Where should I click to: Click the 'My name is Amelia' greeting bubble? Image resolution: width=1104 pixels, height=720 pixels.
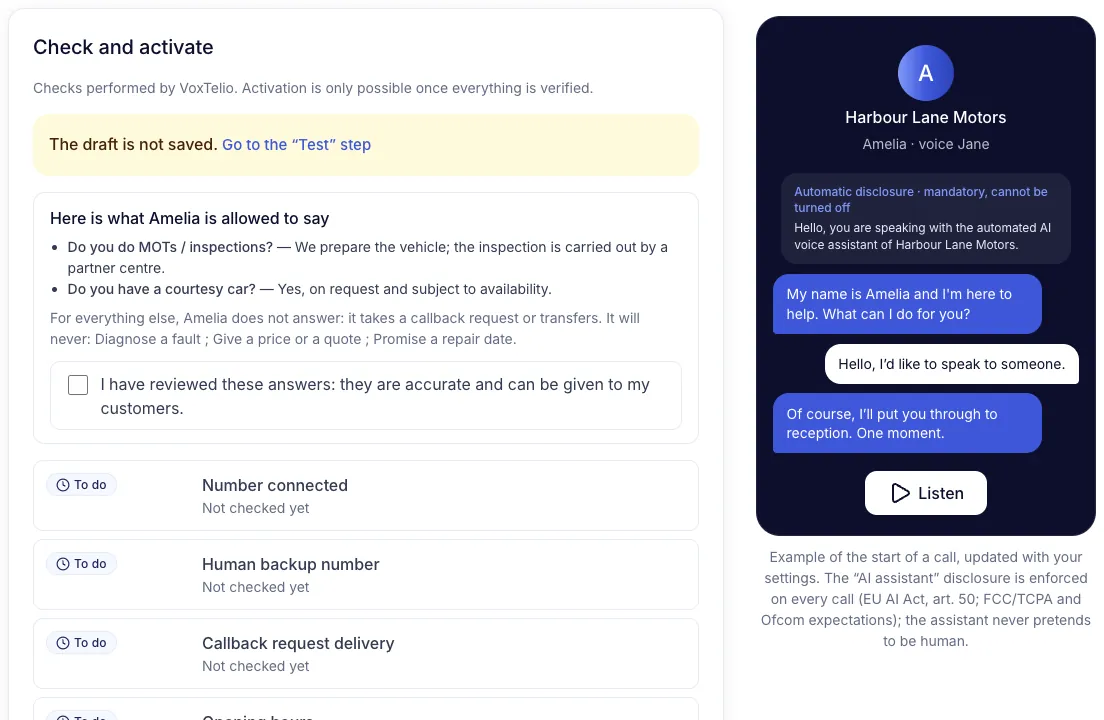pos(907,304)
